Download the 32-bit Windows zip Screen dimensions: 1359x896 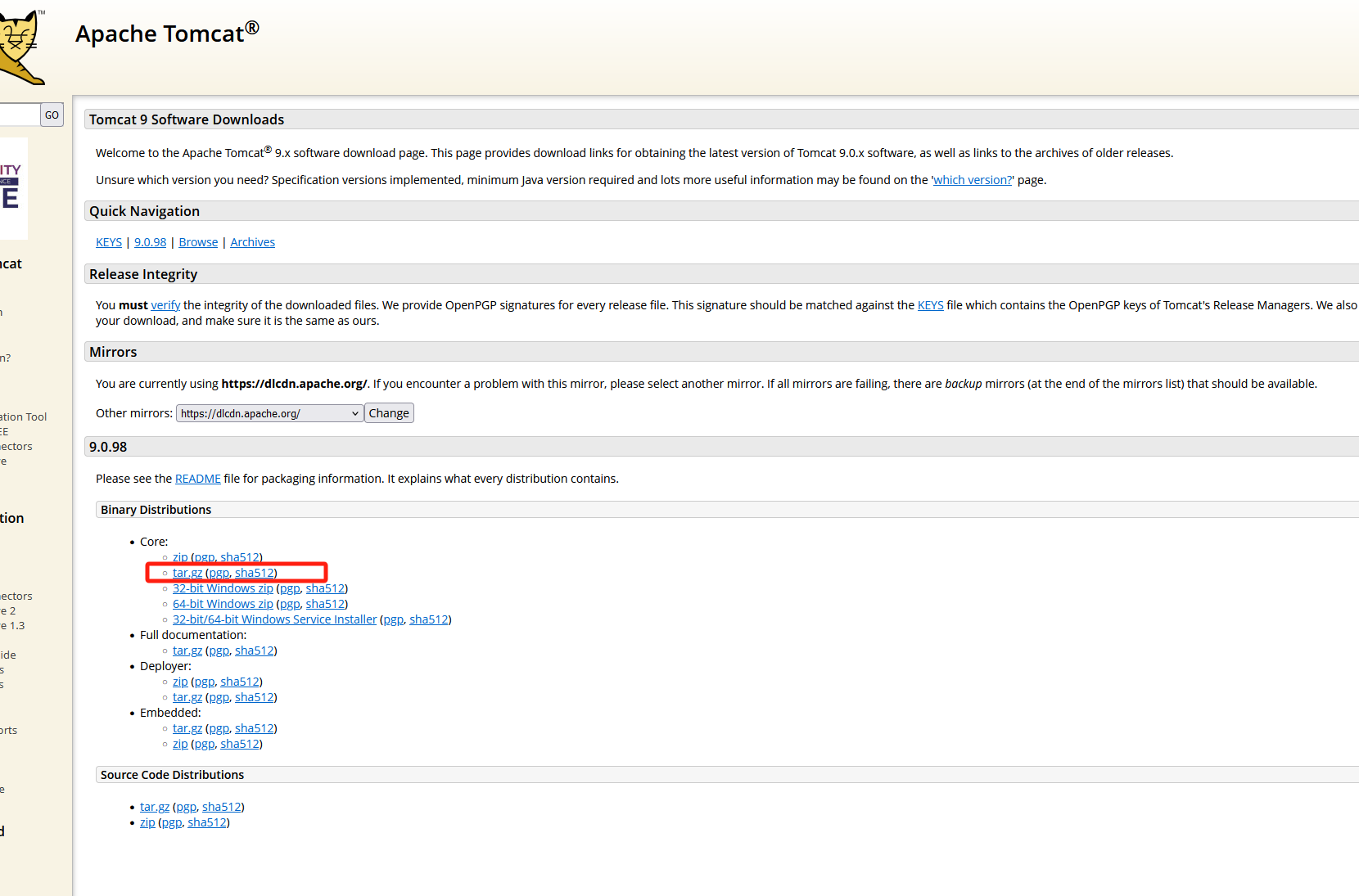[x=223, y=588]
